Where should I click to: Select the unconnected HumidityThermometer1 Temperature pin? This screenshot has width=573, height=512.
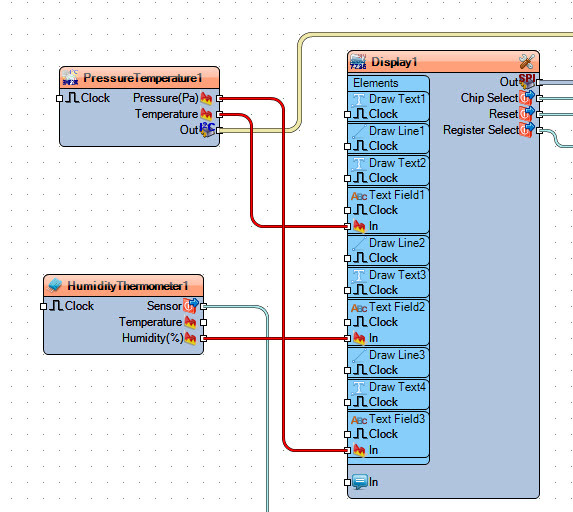tap(204, 322)
